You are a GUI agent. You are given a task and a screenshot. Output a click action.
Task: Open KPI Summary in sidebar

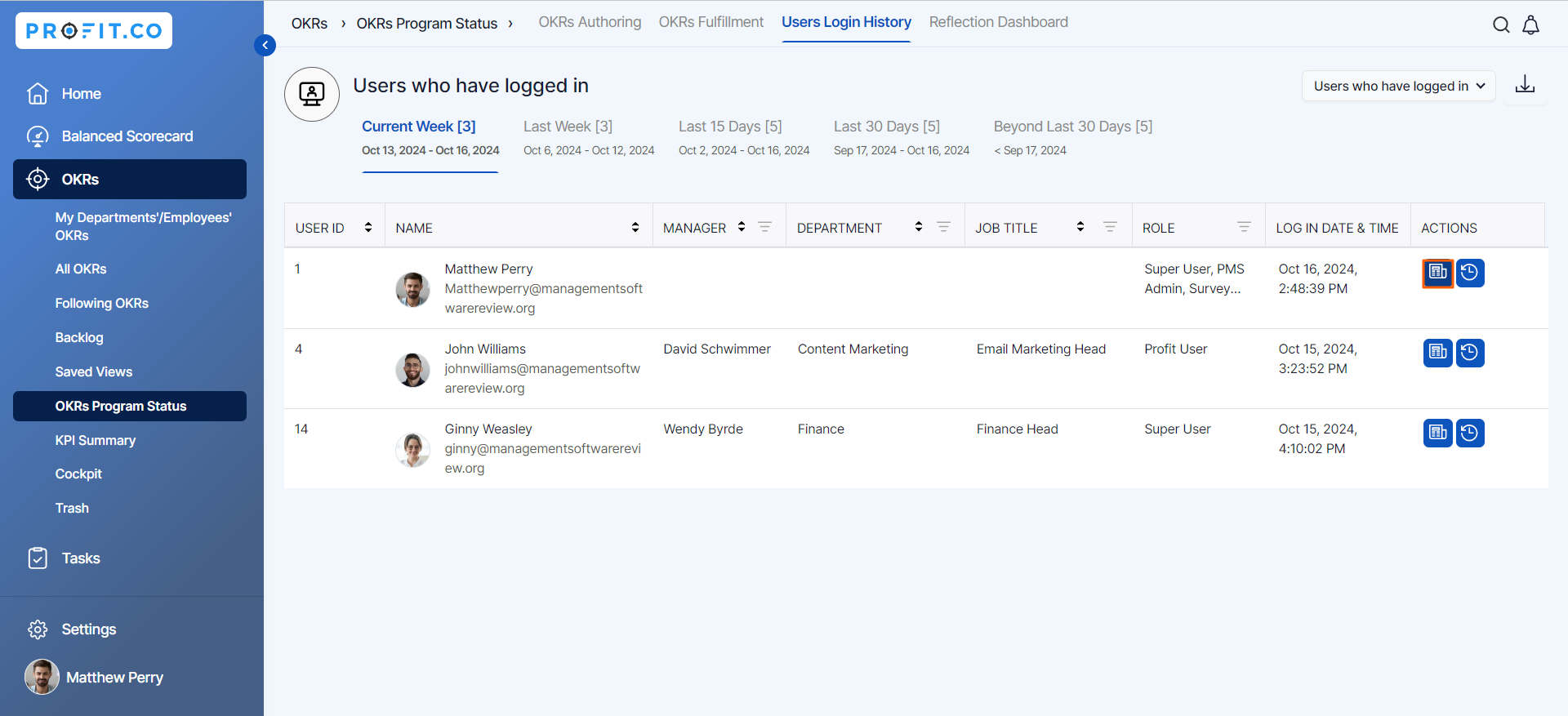point(96,440)
